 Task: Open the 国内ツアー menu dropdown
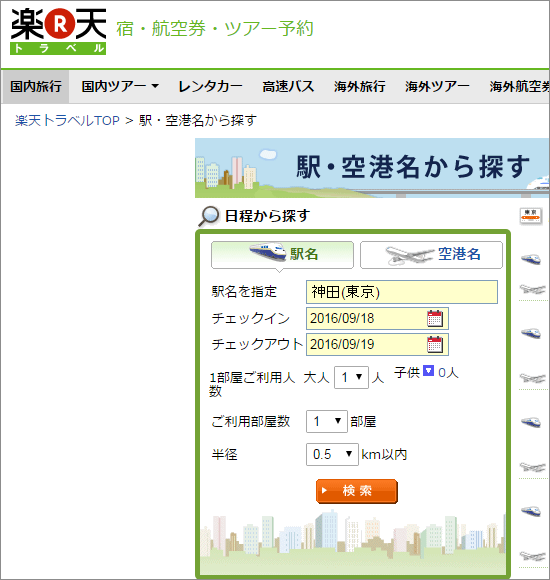coord(120,87)
